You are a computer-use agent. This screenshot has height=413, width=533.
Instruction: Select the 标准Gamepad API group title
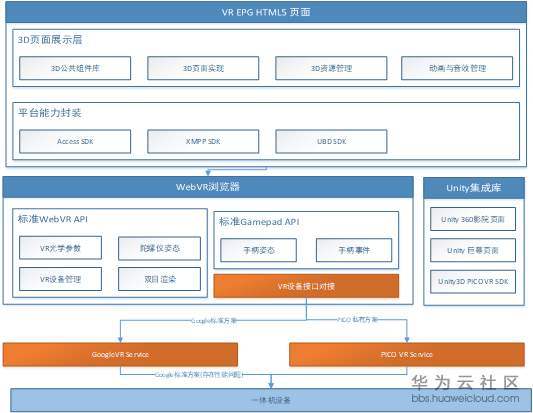[x=259, y=222]
